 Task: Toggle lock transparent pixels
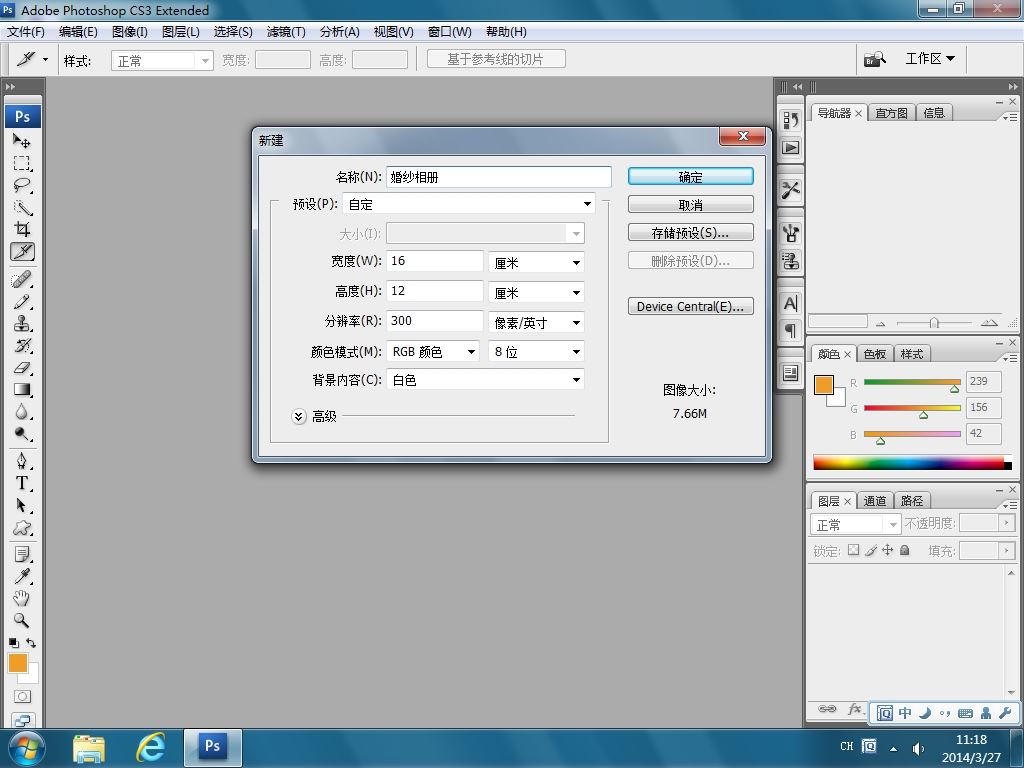(x=853, y=550)
